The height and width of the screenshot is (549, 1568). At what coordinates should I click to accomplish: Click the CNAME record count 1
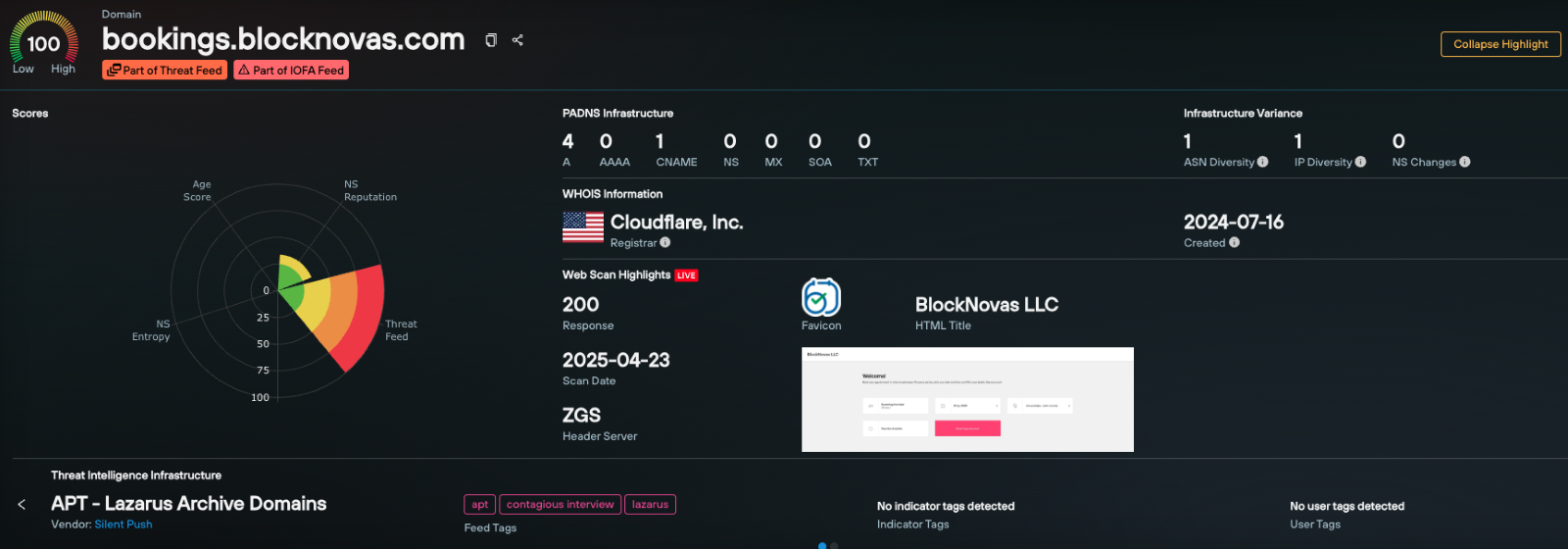pyautogui.click(x=660, y=141)
